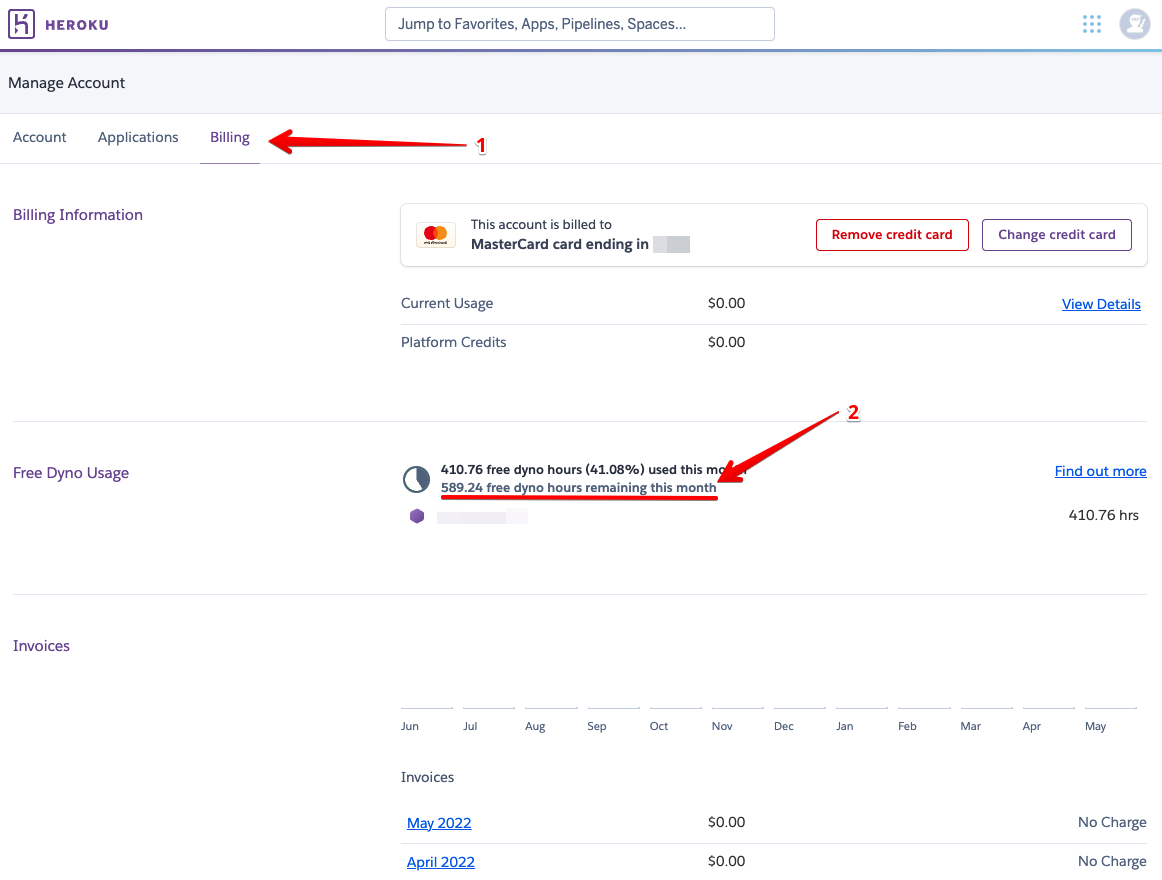Click the Sep month on invoice chart
This screenshot has height=880, width=1162.
coord(597,727)
